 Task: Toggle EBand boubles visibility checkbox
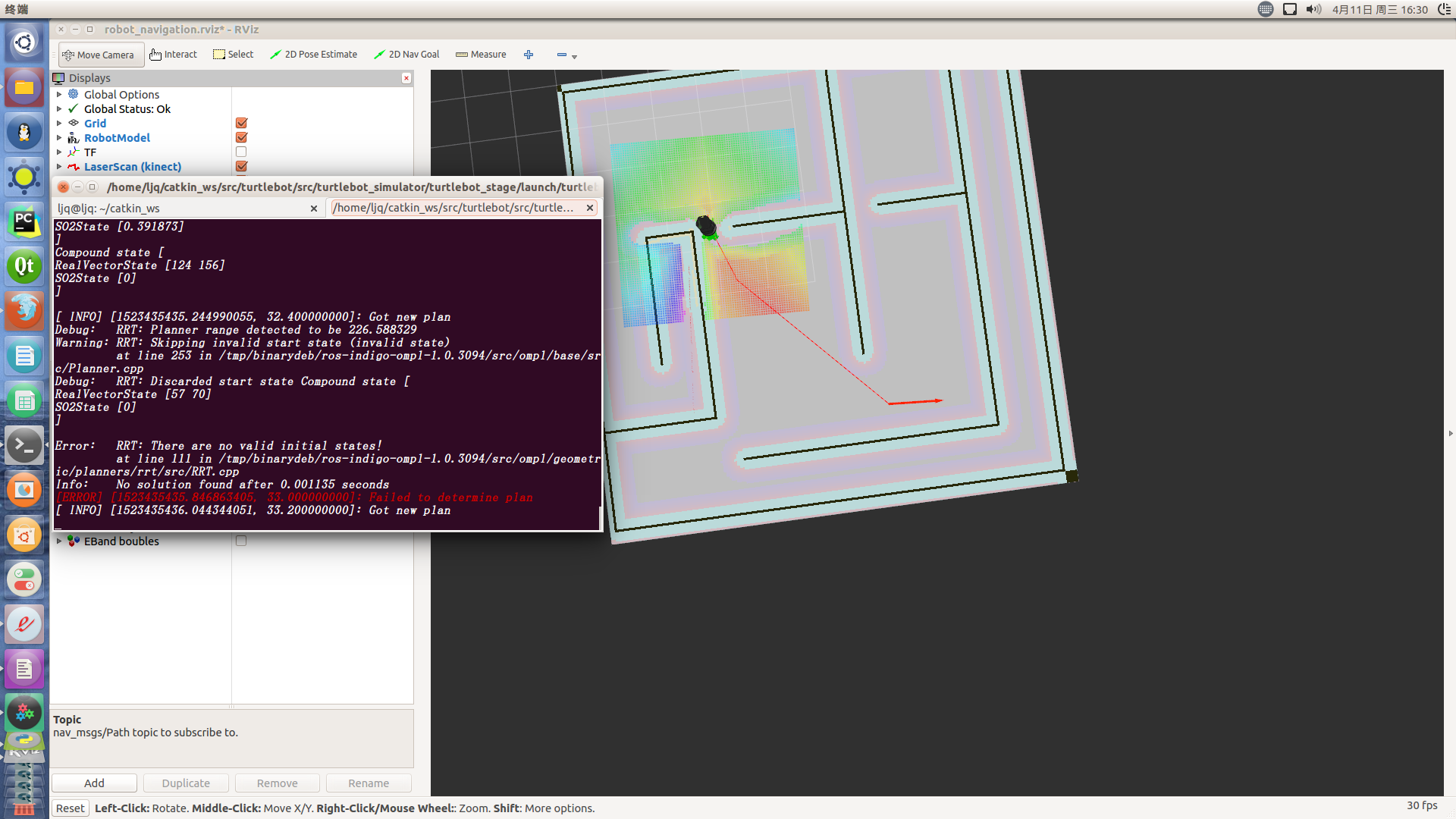click(x=240, y=541)
